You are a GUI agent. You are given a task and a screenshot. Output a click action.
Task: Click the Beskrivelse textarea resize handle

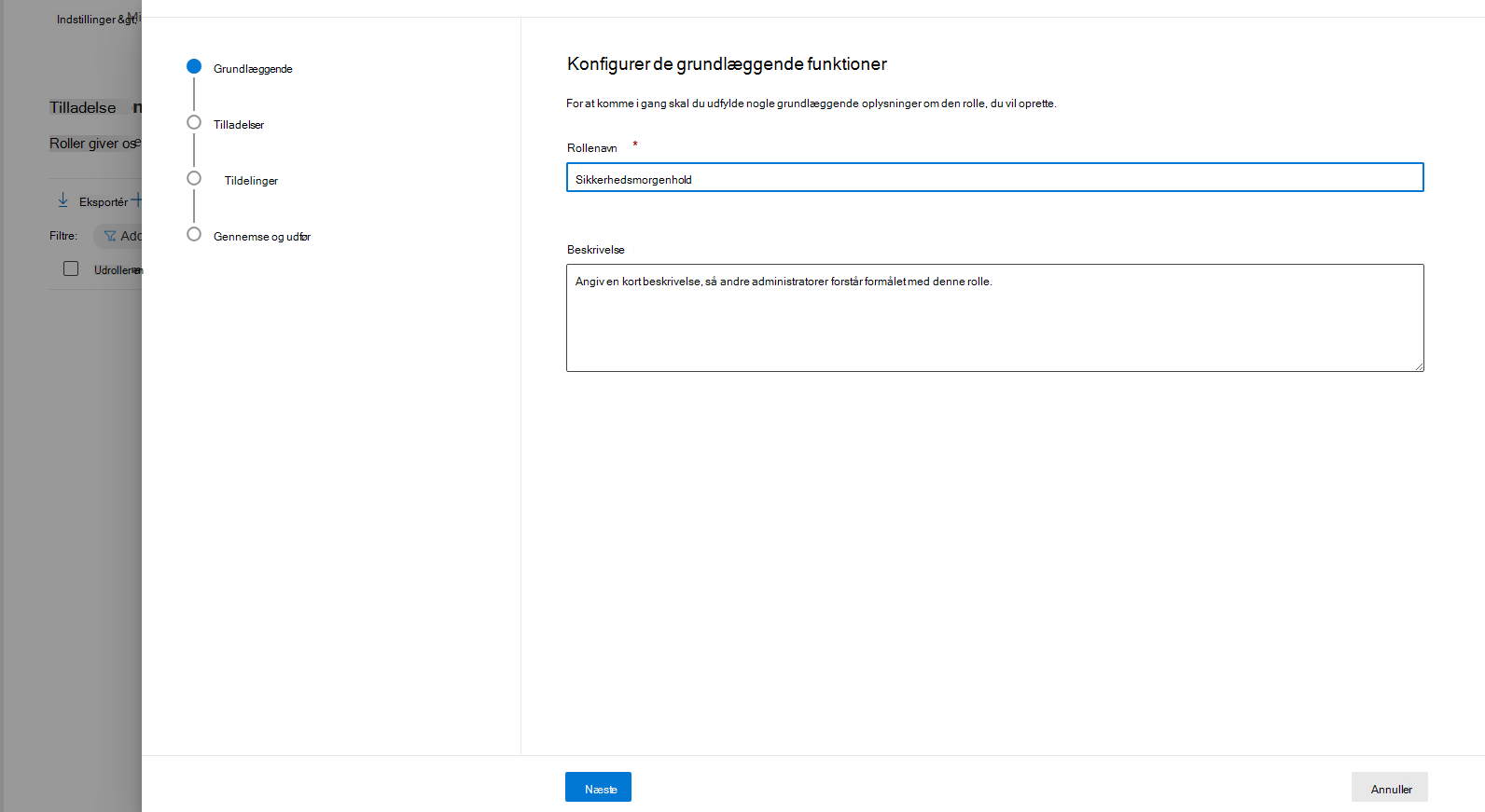tap(1418, 365)
